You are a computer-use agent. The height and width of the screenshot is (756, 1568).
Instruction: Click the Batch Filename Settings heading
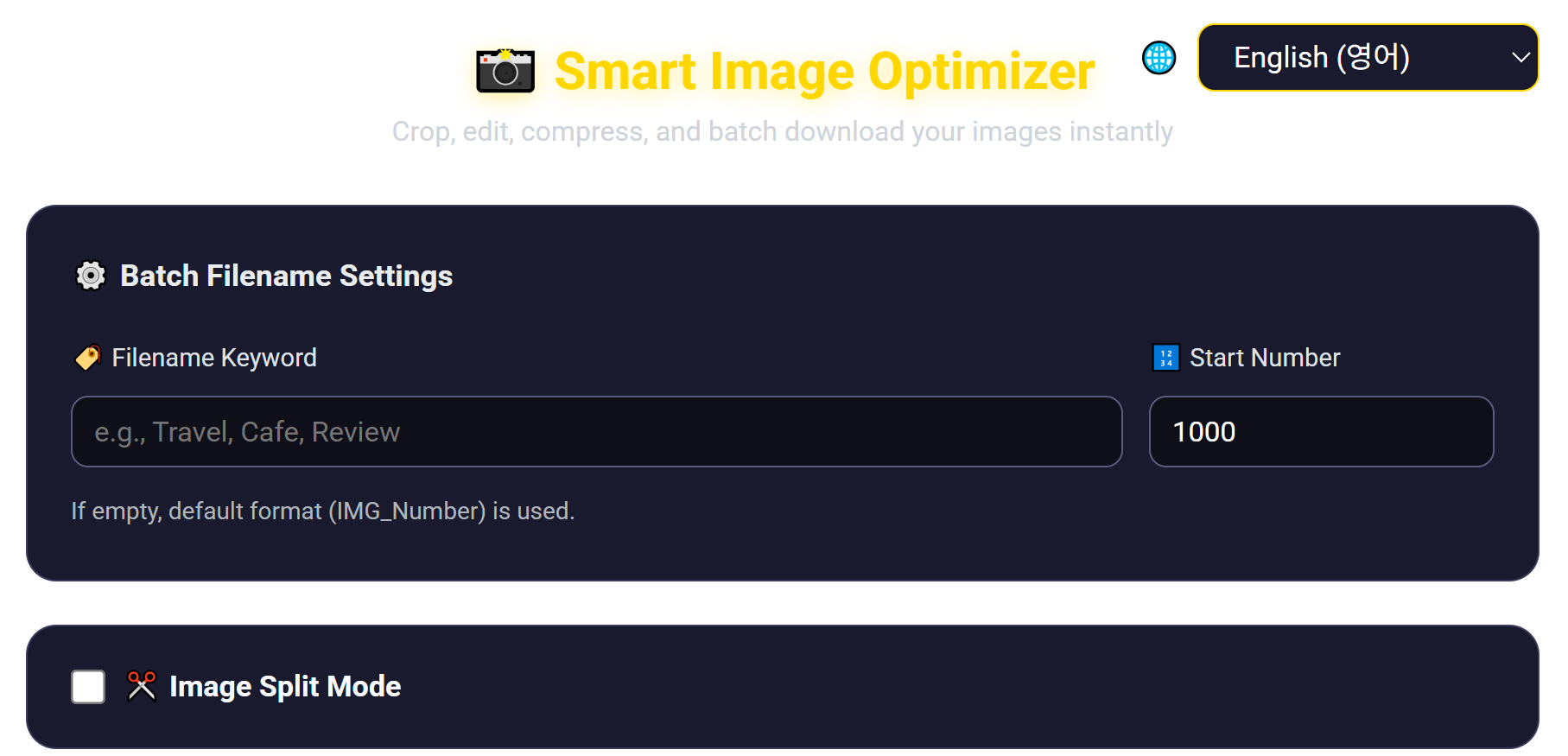pos(286,276)
